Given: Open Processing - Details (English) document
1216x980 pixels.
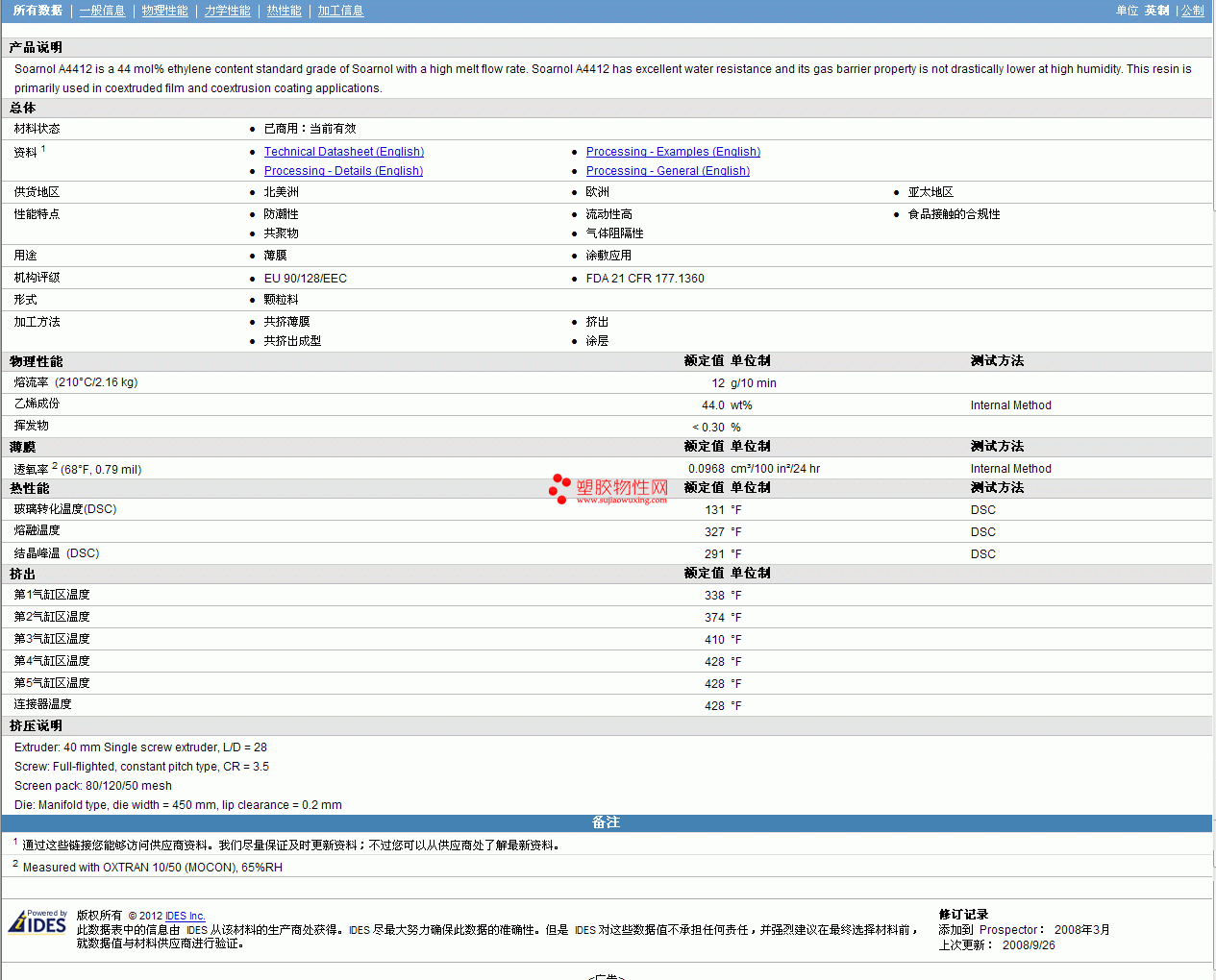Looking at the screenshot, I should [343, 171].
